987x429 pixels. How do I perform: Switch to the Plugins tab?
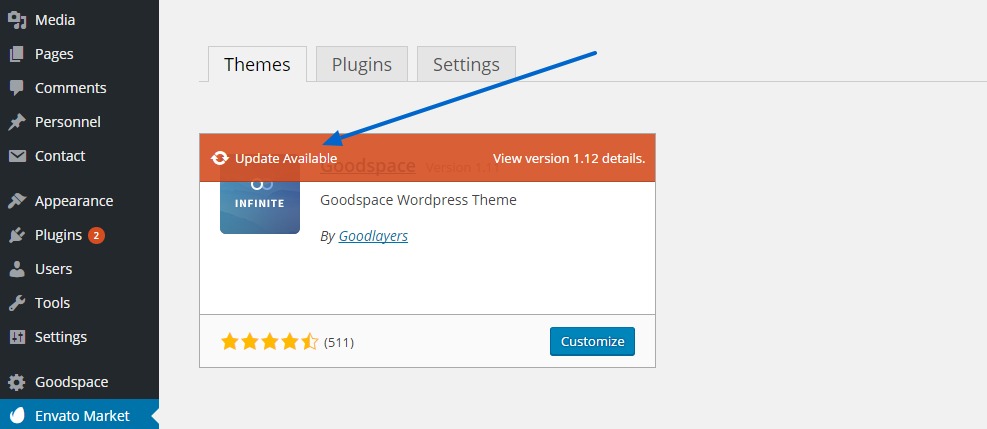pyautogui.click(x=361, y=65)
